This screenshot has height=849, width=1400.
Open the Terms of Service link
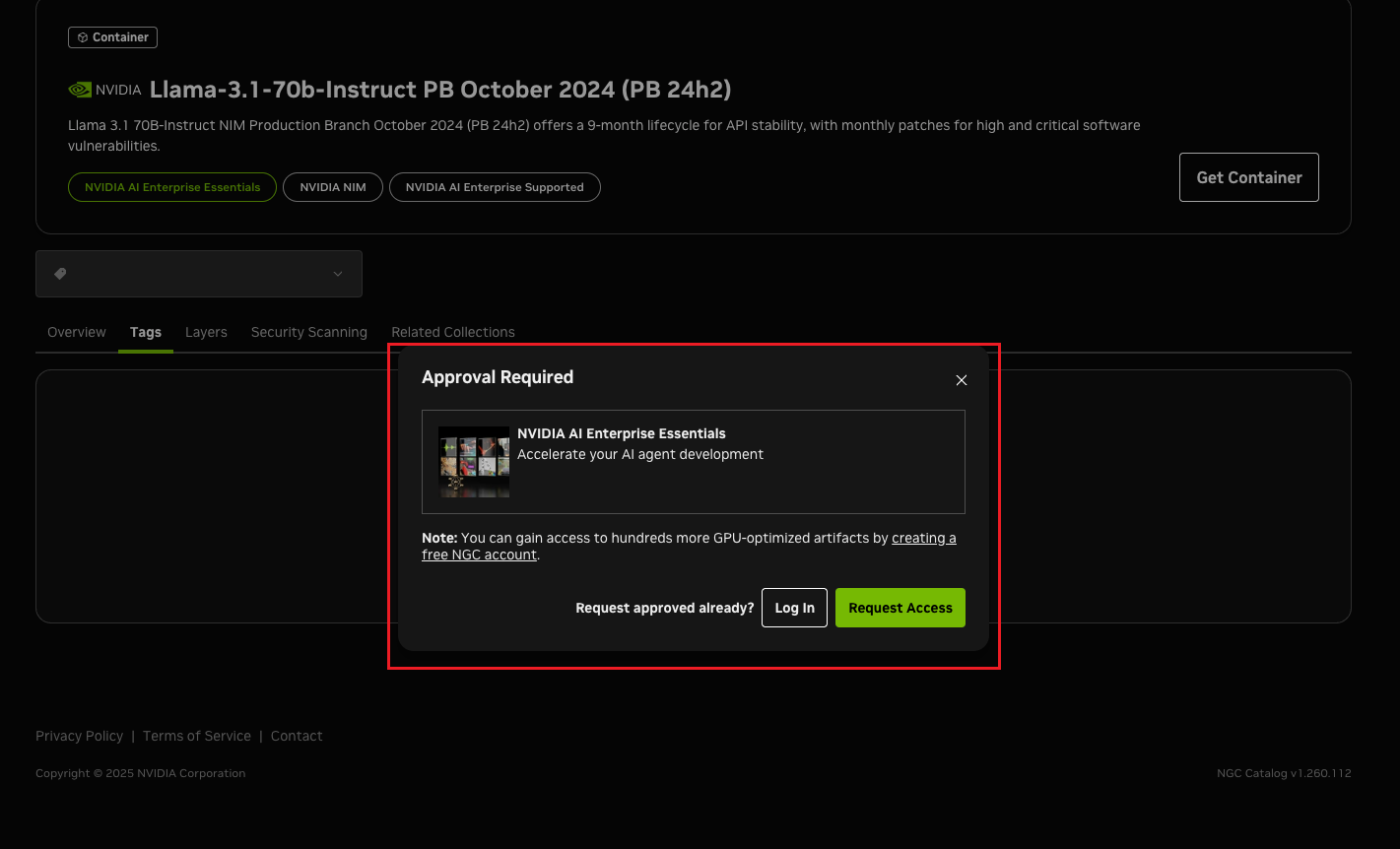point(197,736)
